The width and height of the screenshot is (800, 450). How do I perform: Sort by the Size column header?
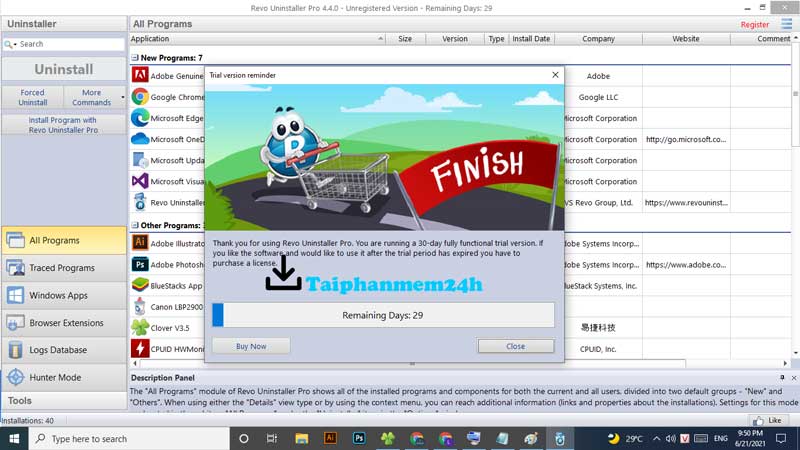click(x=405, y=39)
